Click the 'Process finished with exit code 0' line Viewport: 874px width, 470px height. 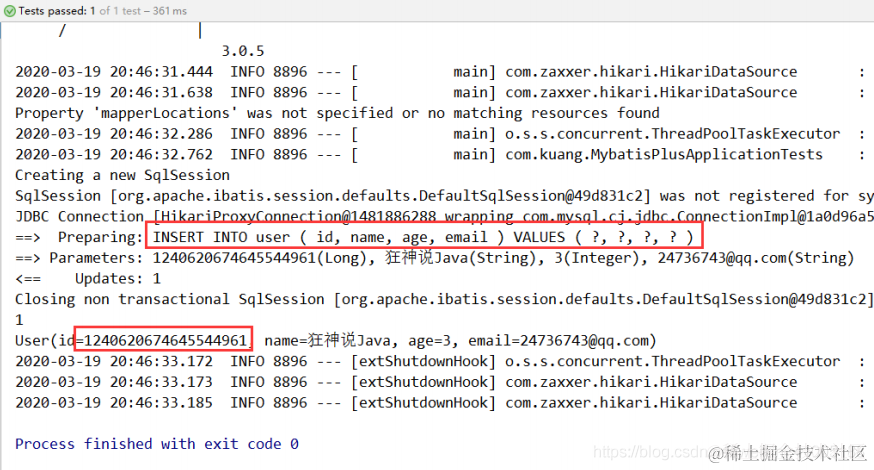157,444
